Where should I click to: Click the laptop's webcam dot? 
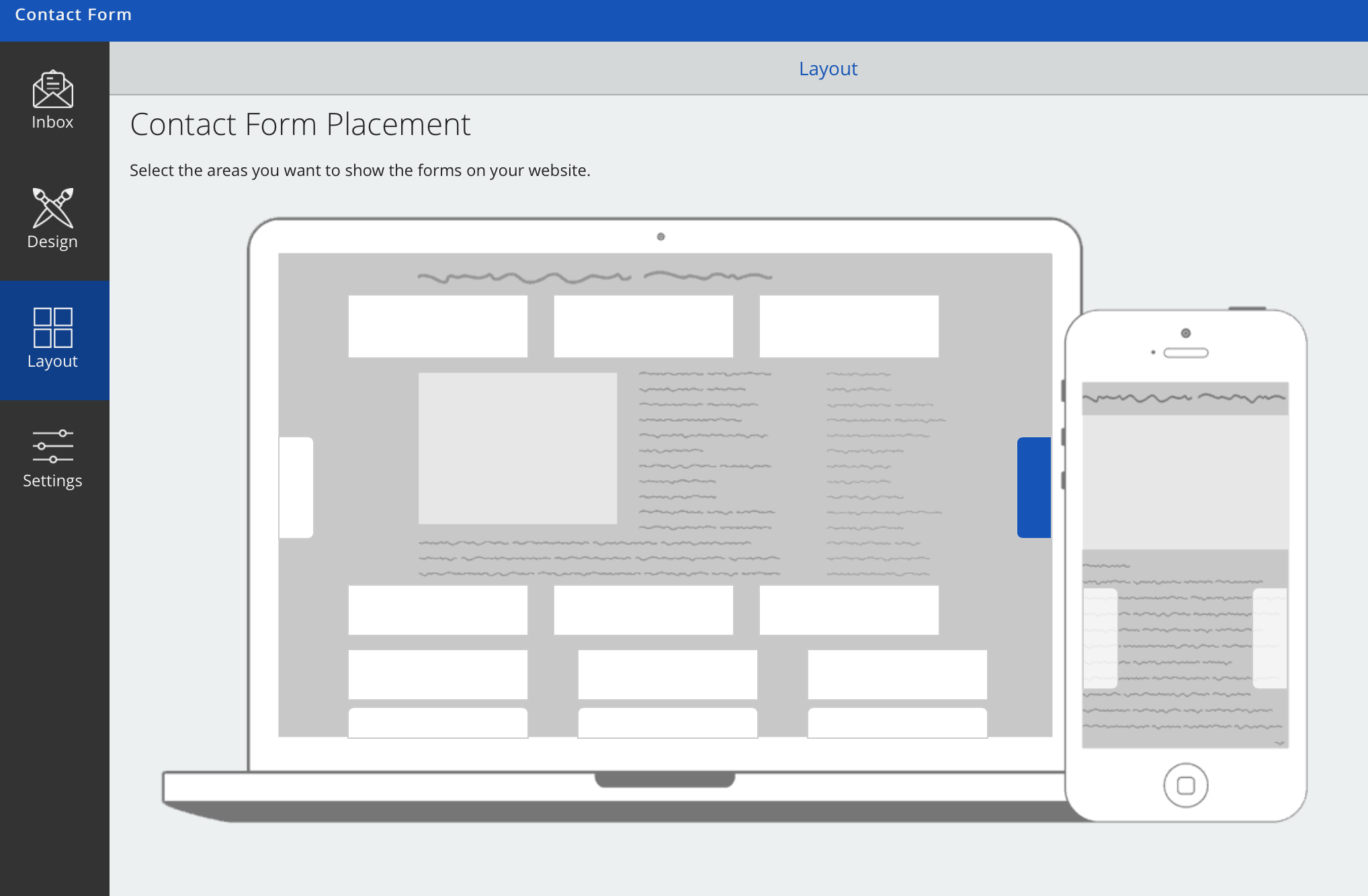click(660, 236)
